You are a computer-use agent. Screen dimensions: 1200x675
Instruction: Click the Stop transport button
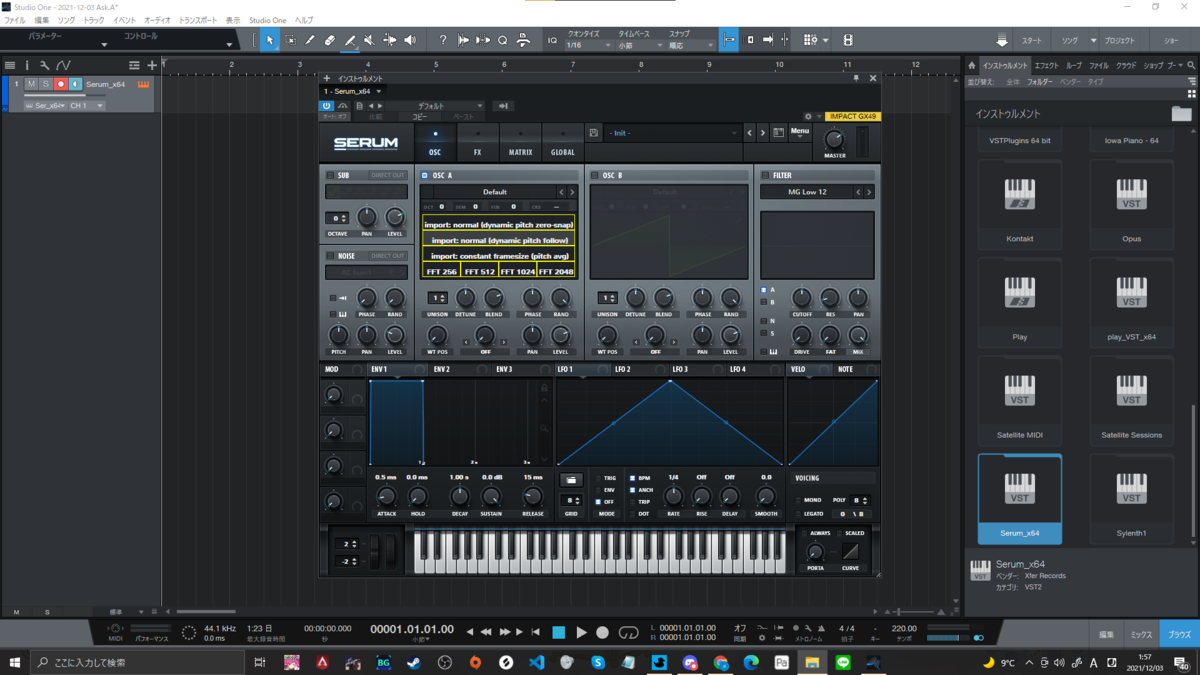[559, 632]
